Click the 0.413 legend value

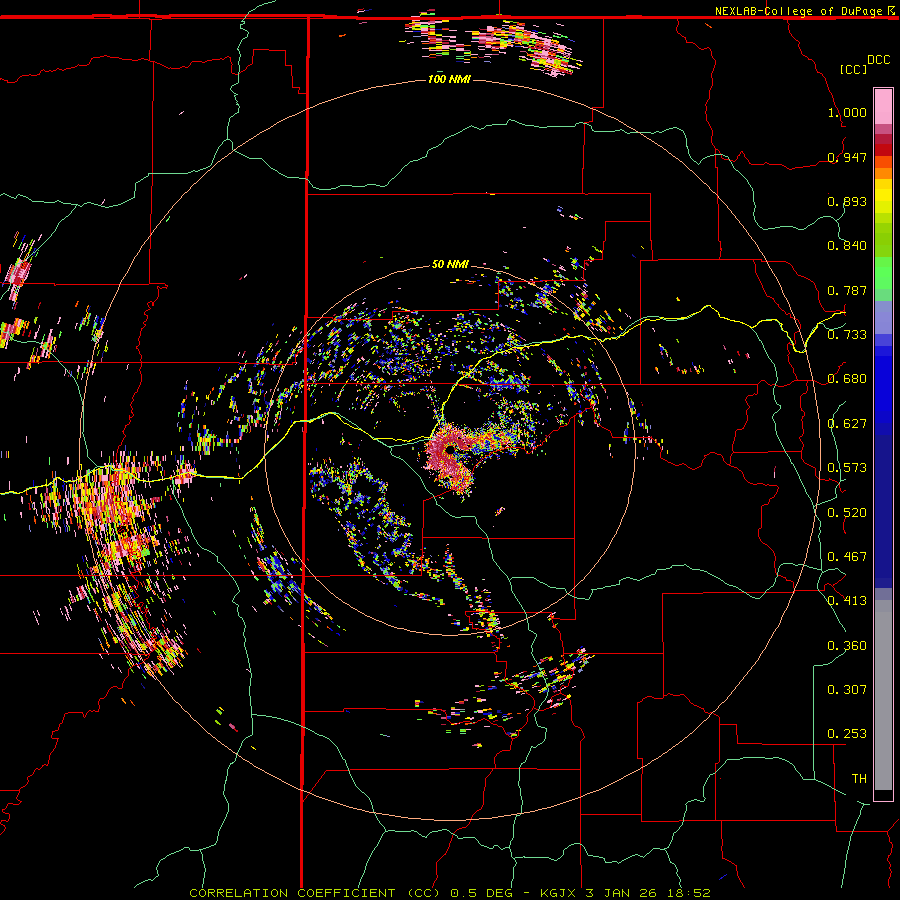coord(847,601)
